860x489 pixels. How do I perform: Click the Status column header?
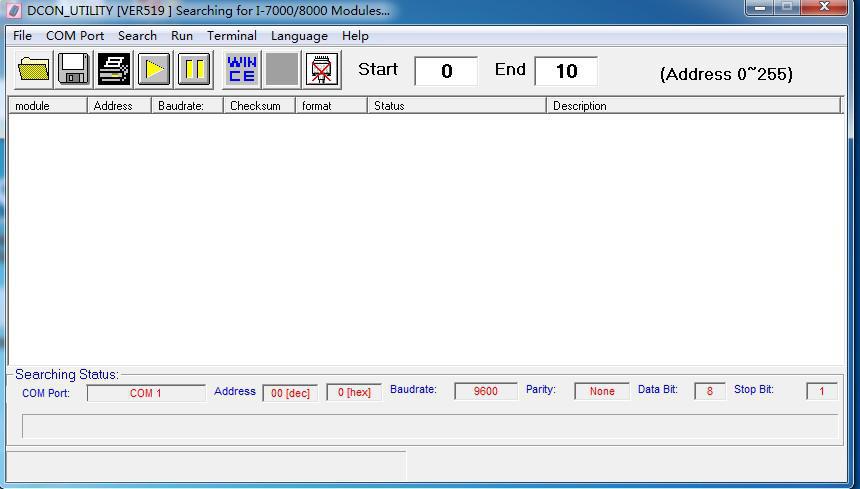pos(457,106)
